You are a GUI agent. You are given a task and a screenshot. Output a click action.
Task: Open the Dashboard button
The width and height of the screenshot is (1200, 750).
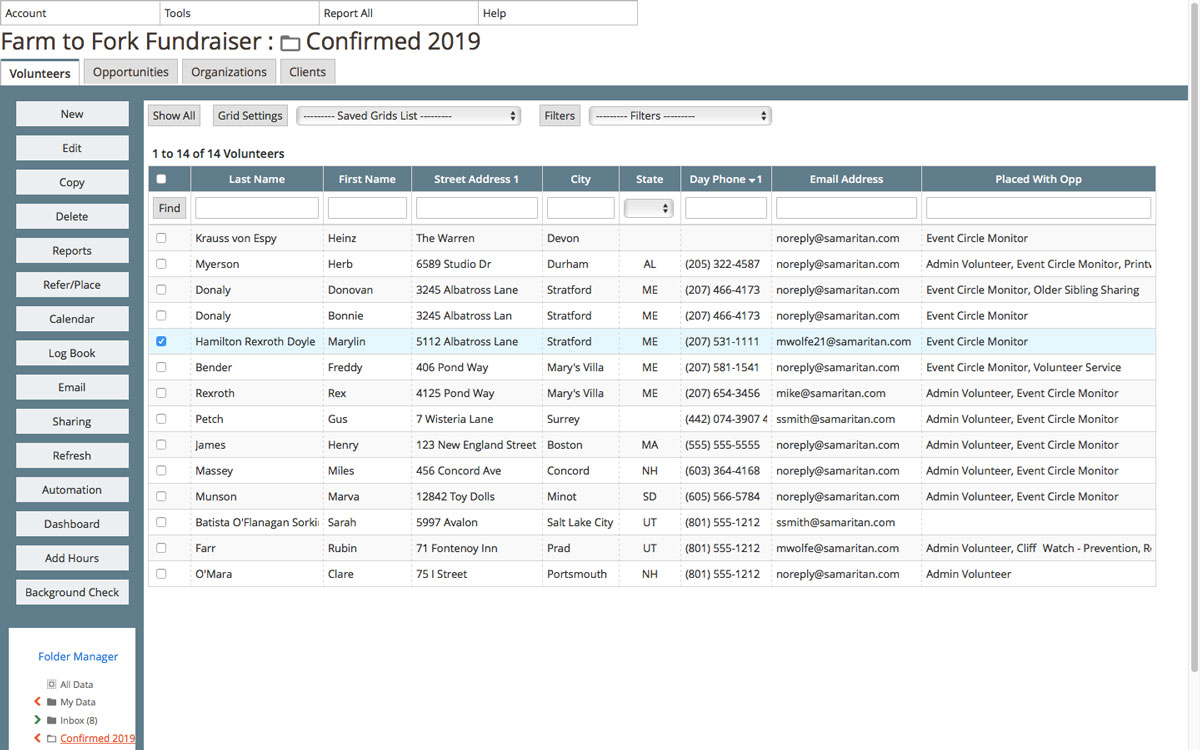tap(72, 524)
